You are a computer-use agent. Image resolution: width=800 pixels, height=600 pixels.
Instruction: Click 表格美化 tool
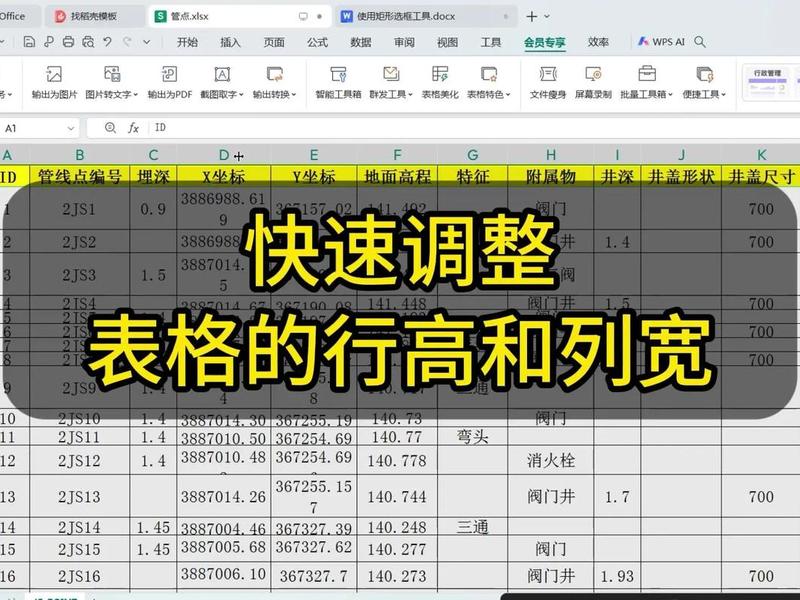440,83
